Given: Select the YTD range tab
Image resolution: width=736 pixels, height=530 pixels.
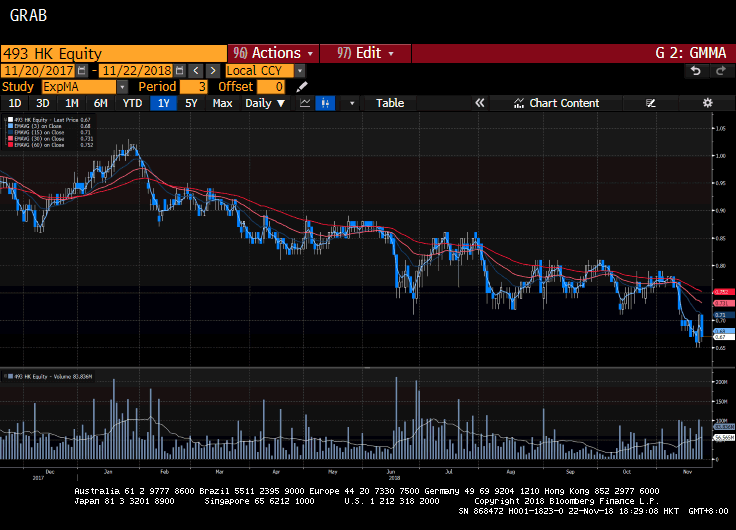Looking at the screenshot, I should (x=132, y=103).
